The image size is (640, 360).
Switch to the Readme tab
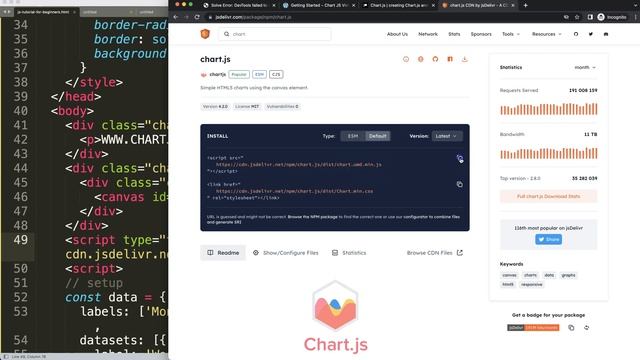223,253
